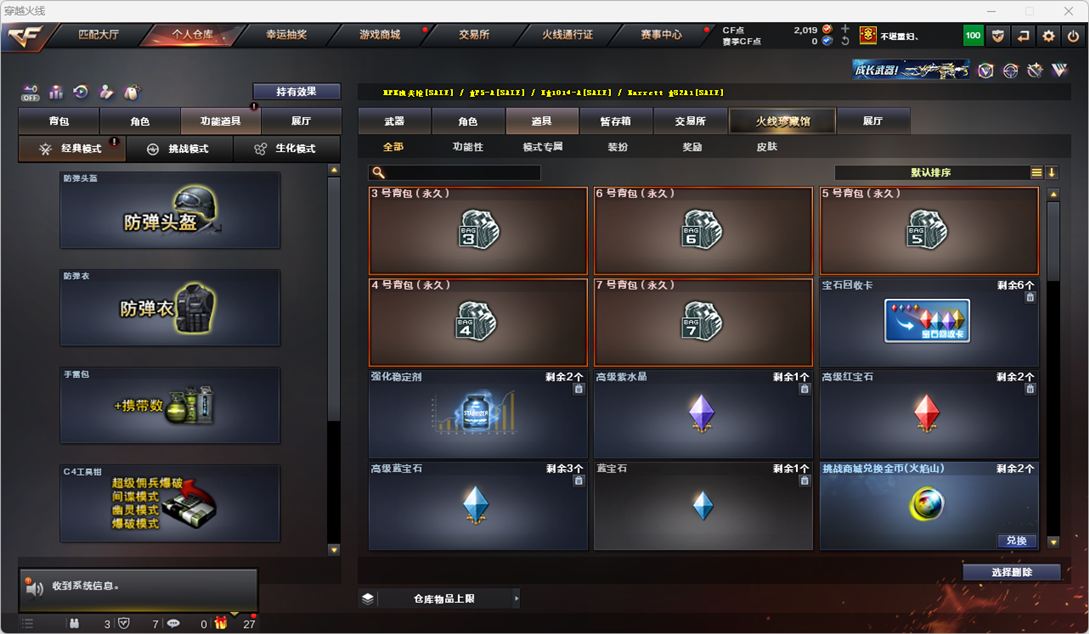
Task: Click the 选择删除 button
Action: tap(1012, 572)
